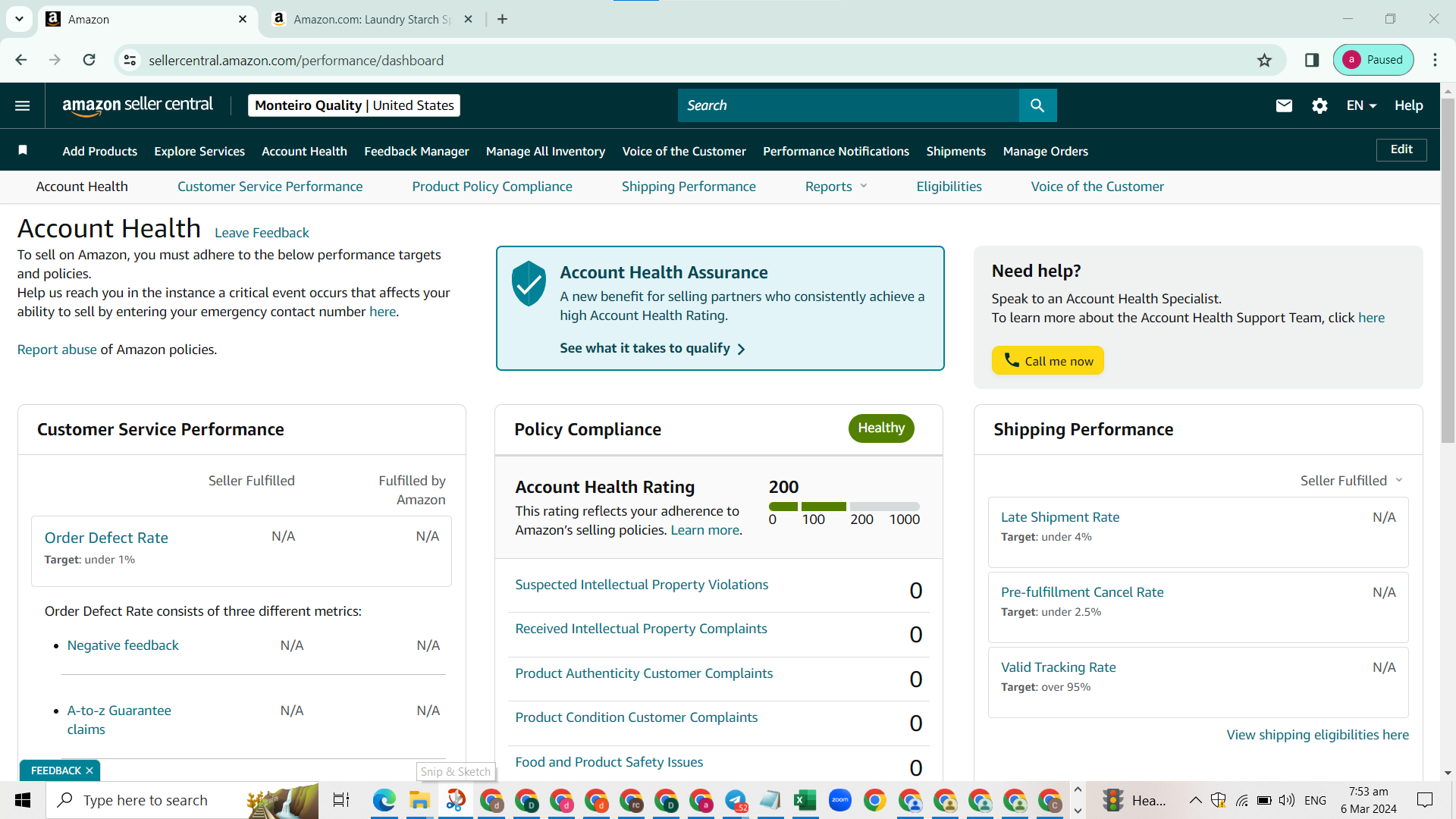Go back to previous page
The width and height of the screenshot is (1456, 819).
pos(21,60)
